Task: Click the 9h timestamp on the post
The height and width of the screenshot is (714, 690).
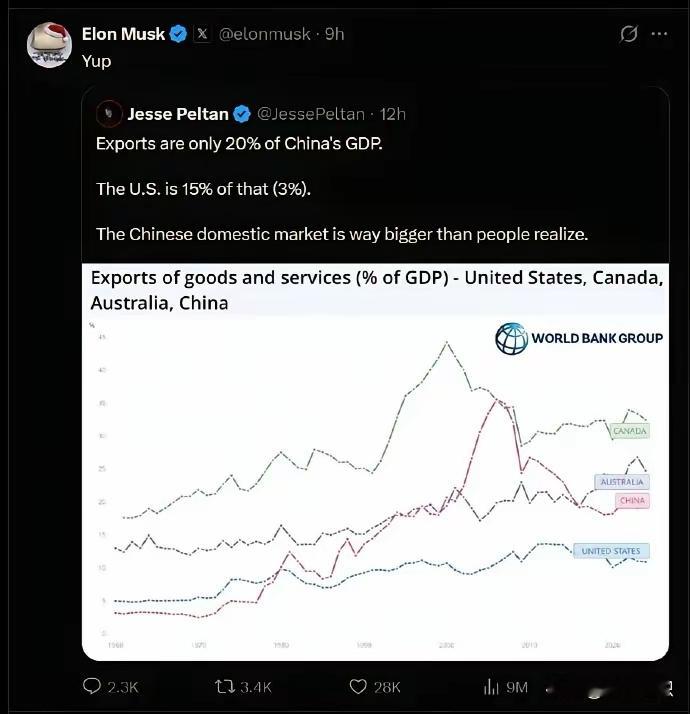Action: point(335,34)
